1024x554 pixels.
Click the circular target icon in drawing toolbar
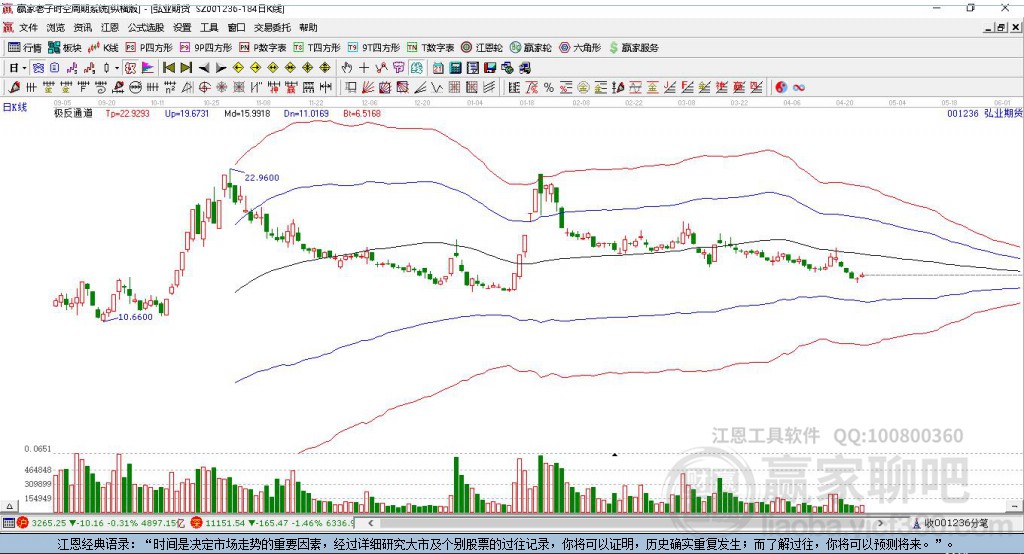(204, 88)
